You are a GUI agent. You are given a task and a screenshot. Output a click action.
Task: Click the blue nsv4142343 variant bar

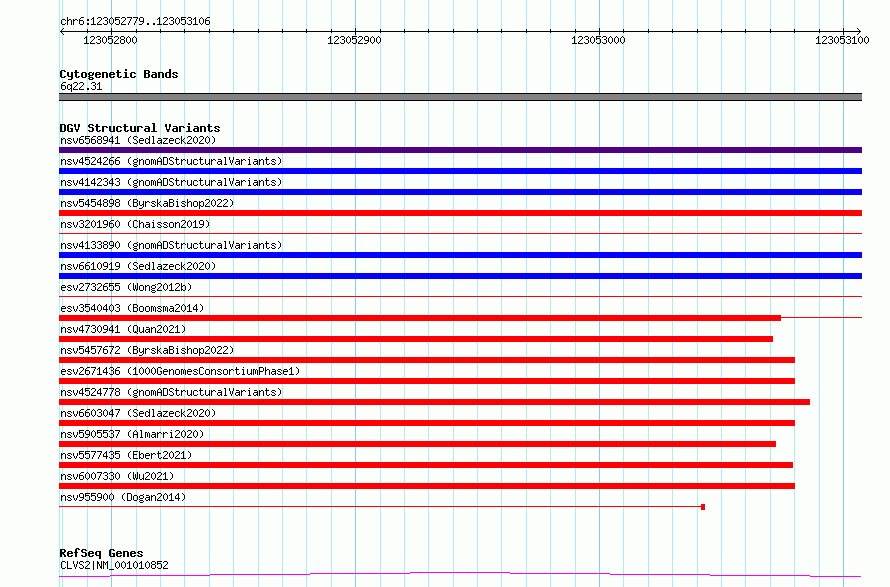coord(460,192)
